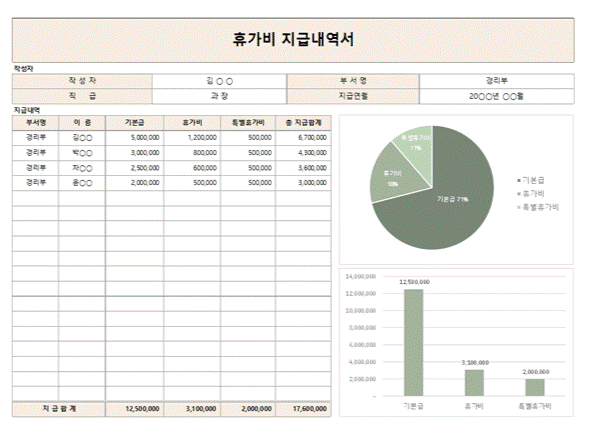Click the 14,000,000 axis label
This screenshot has width=591, height=434.
pos(361,277)
